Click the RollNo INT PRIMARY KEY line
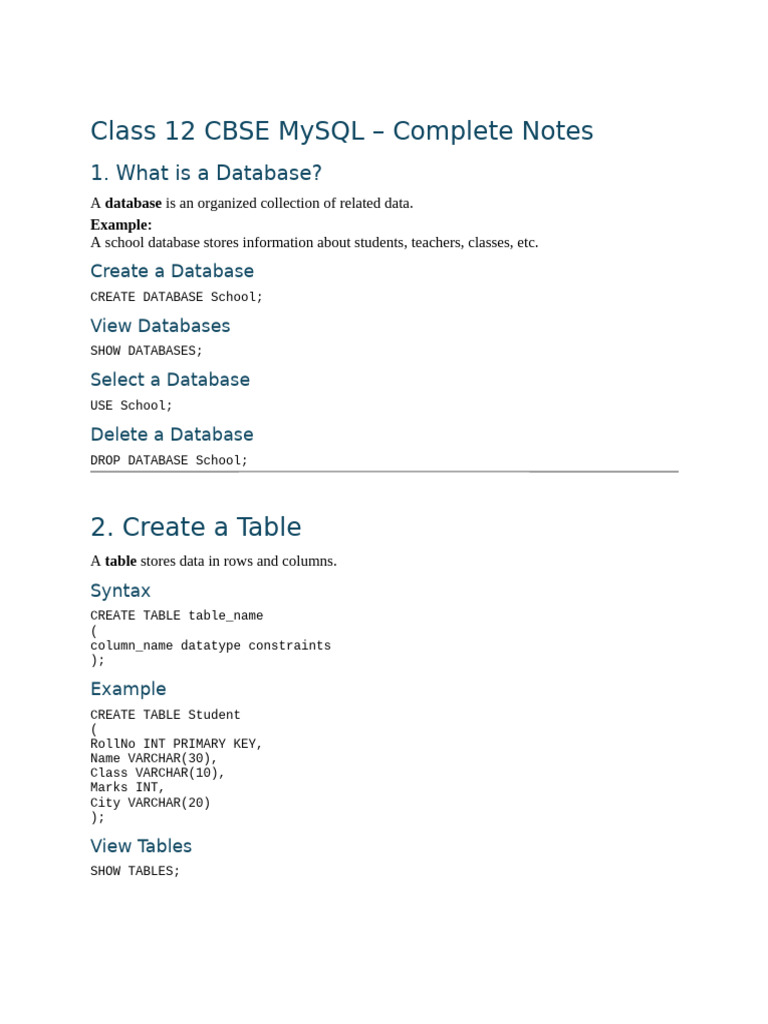This screenshot has width=768, height=1024. click(x=176, y=744)
